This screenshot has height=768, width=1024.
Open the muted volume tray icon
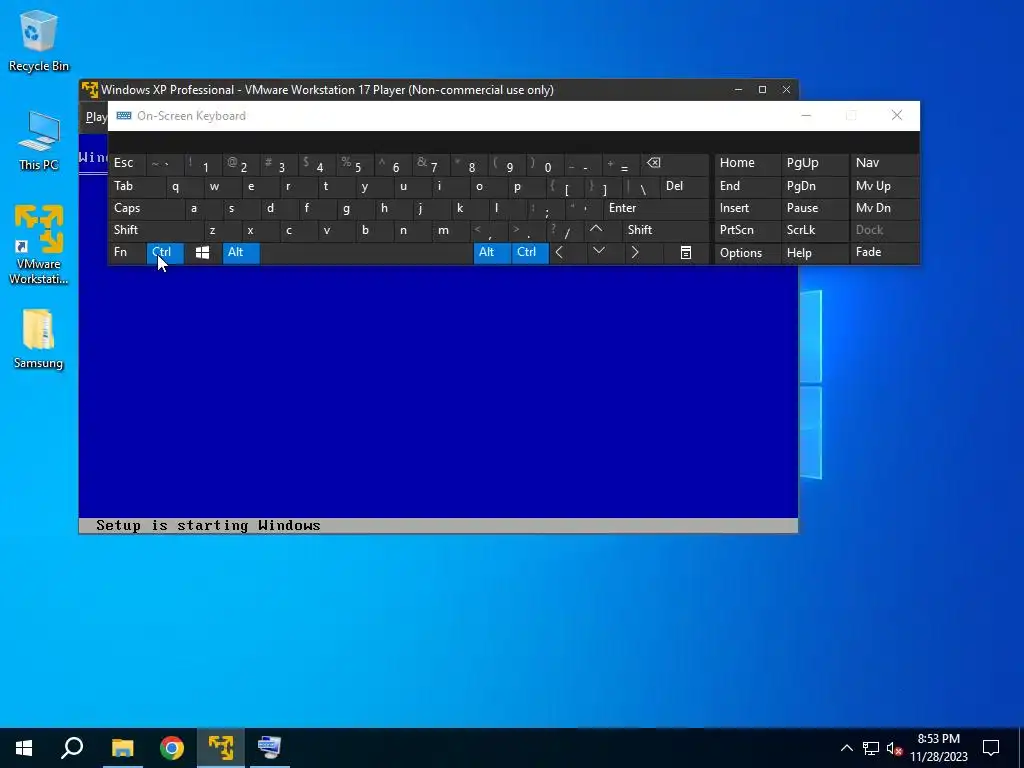point(894,748)
